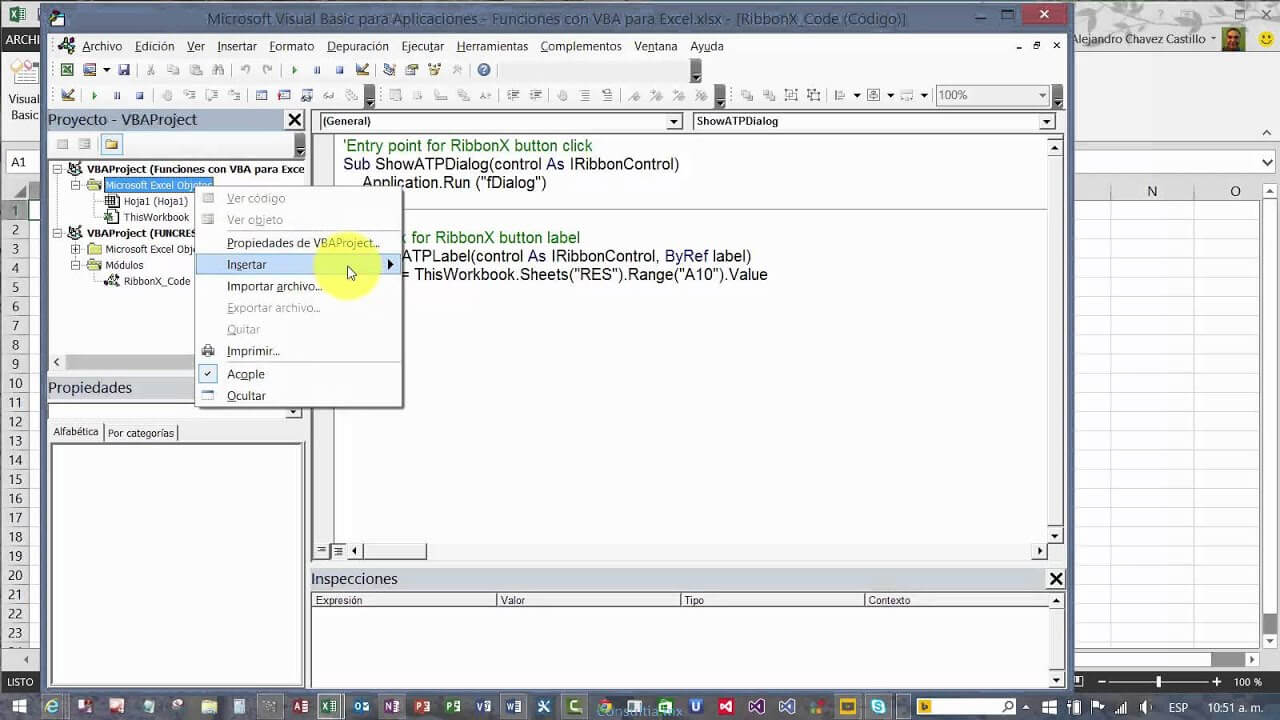Collapse the selected Microsoft Excel Objetos folder
The height and width of the screenshot is (720, 1280).
click(76, 185)
